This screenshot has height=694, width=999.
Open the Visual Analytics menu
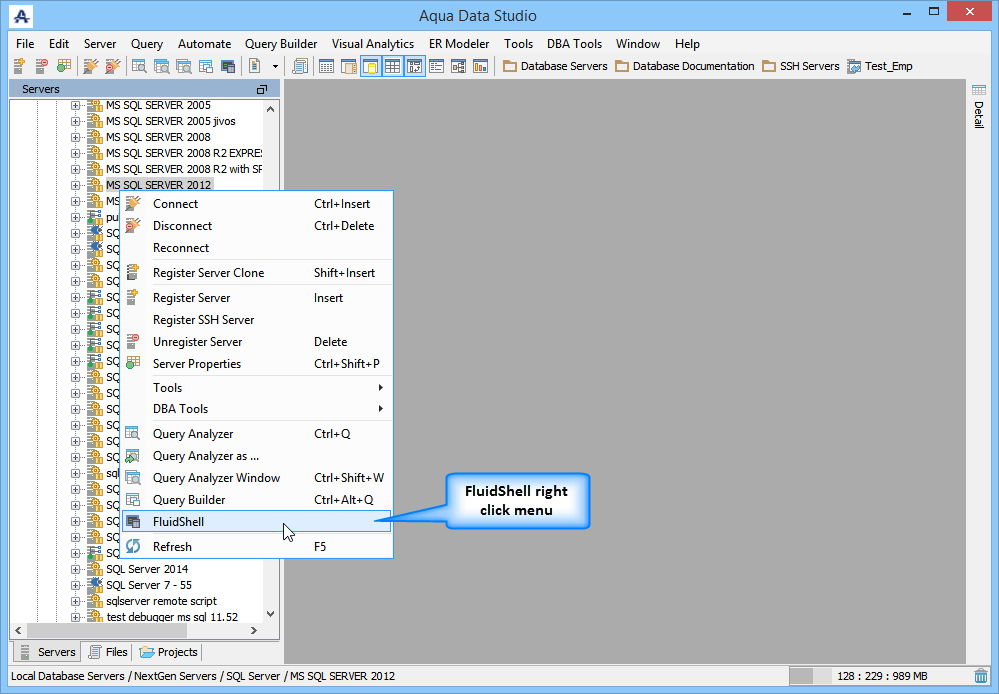[x=373, y=44]
